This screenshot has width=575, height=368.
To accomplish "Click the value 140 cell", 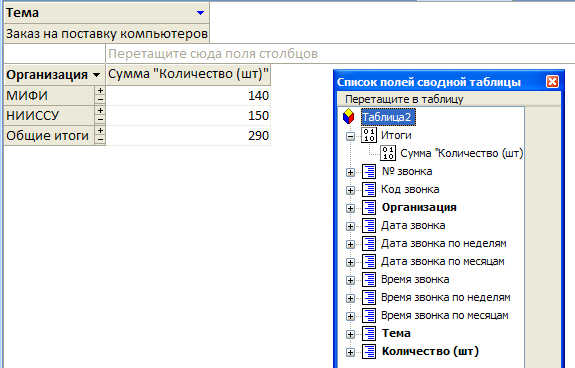I will click(x=188, y=96).
